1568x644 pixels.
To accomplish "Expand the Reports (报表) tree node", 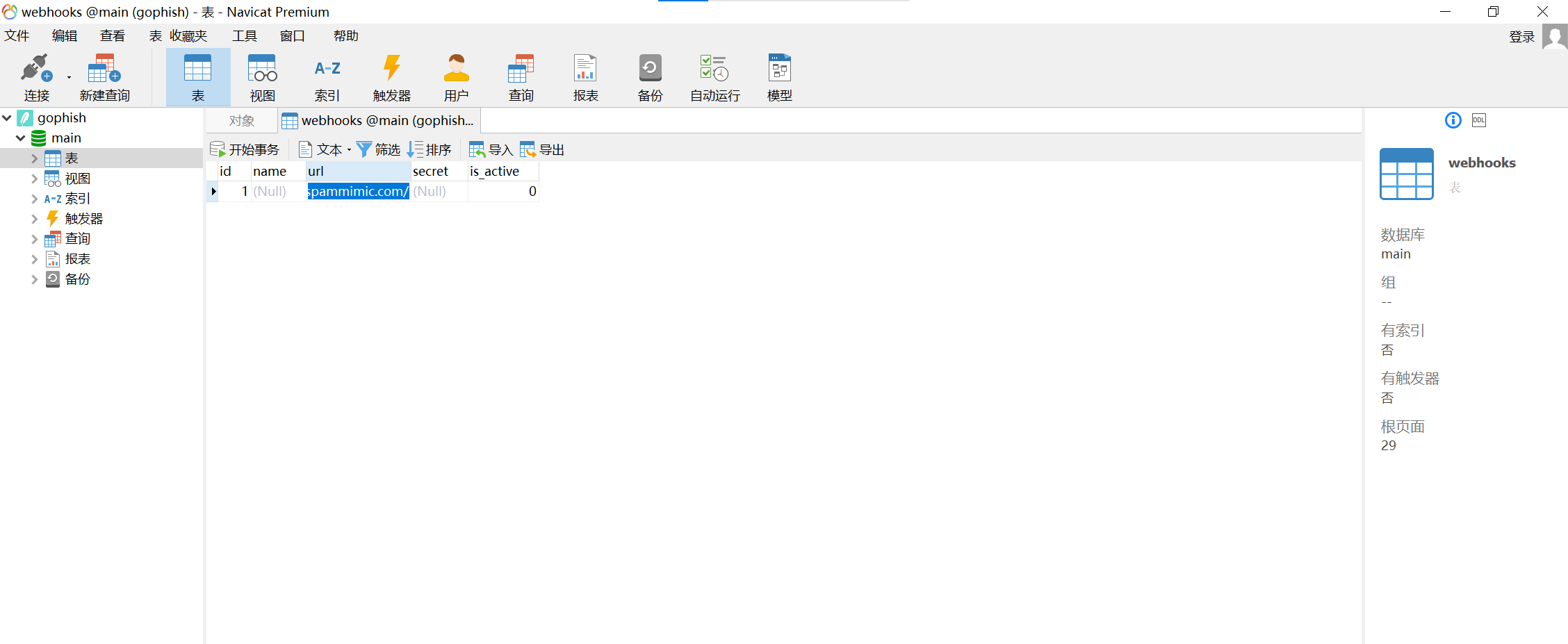I will (x=35, y=259).
